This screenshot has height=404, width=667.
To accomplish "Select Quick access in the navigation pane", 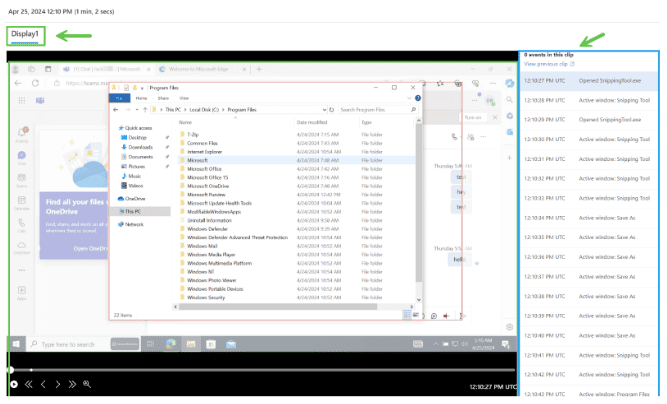I will coord(136,128).
